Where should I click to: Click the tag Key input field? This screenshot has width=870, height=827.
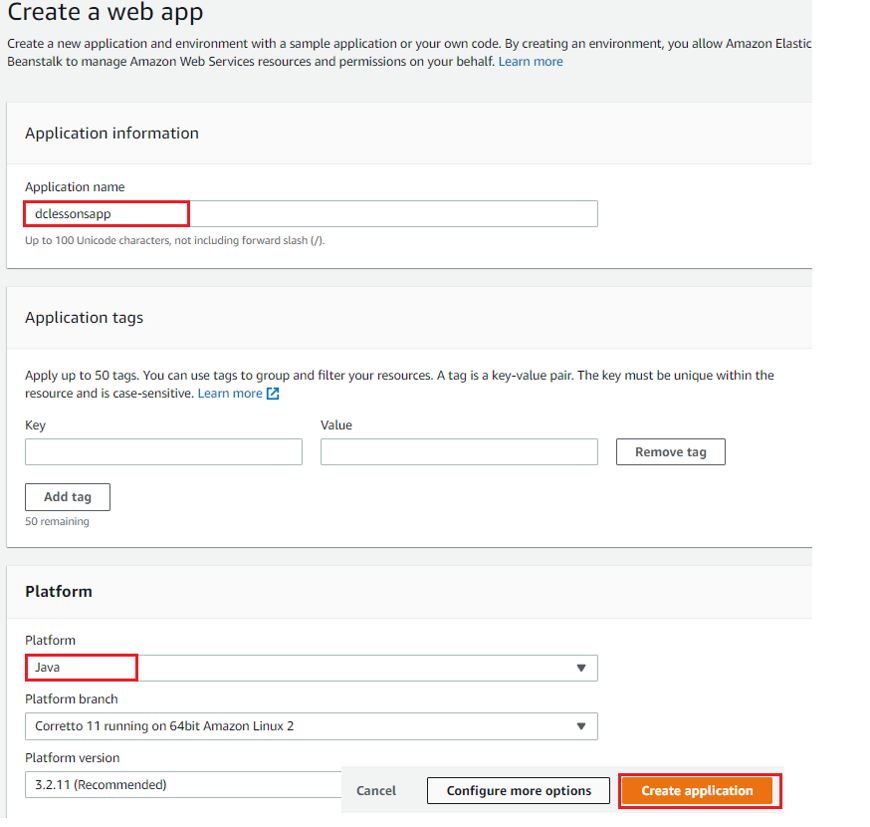164,452
